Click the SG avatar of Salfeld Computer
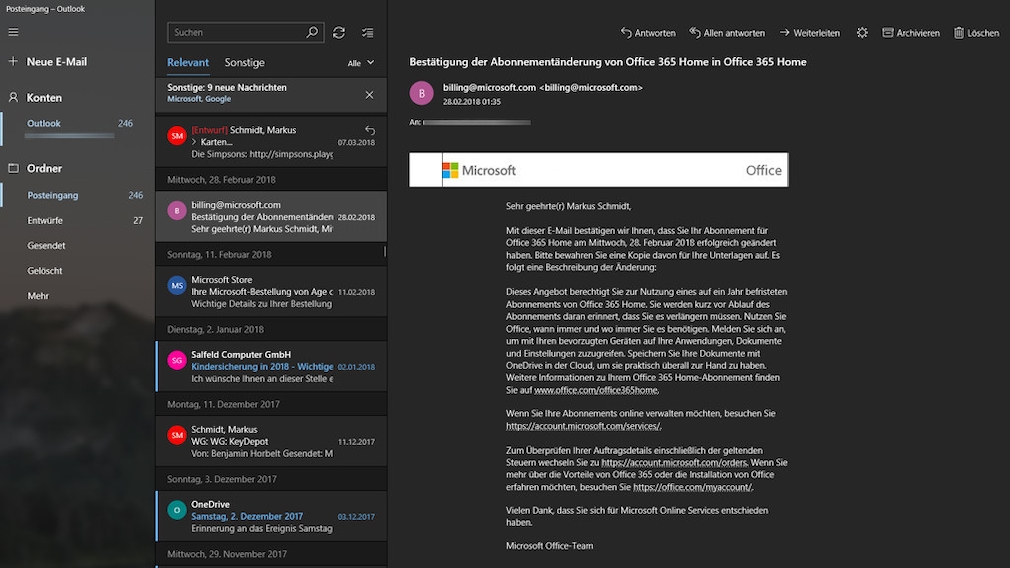The height and width of the screenshot is (568, 1010). [x=176, y=360]
